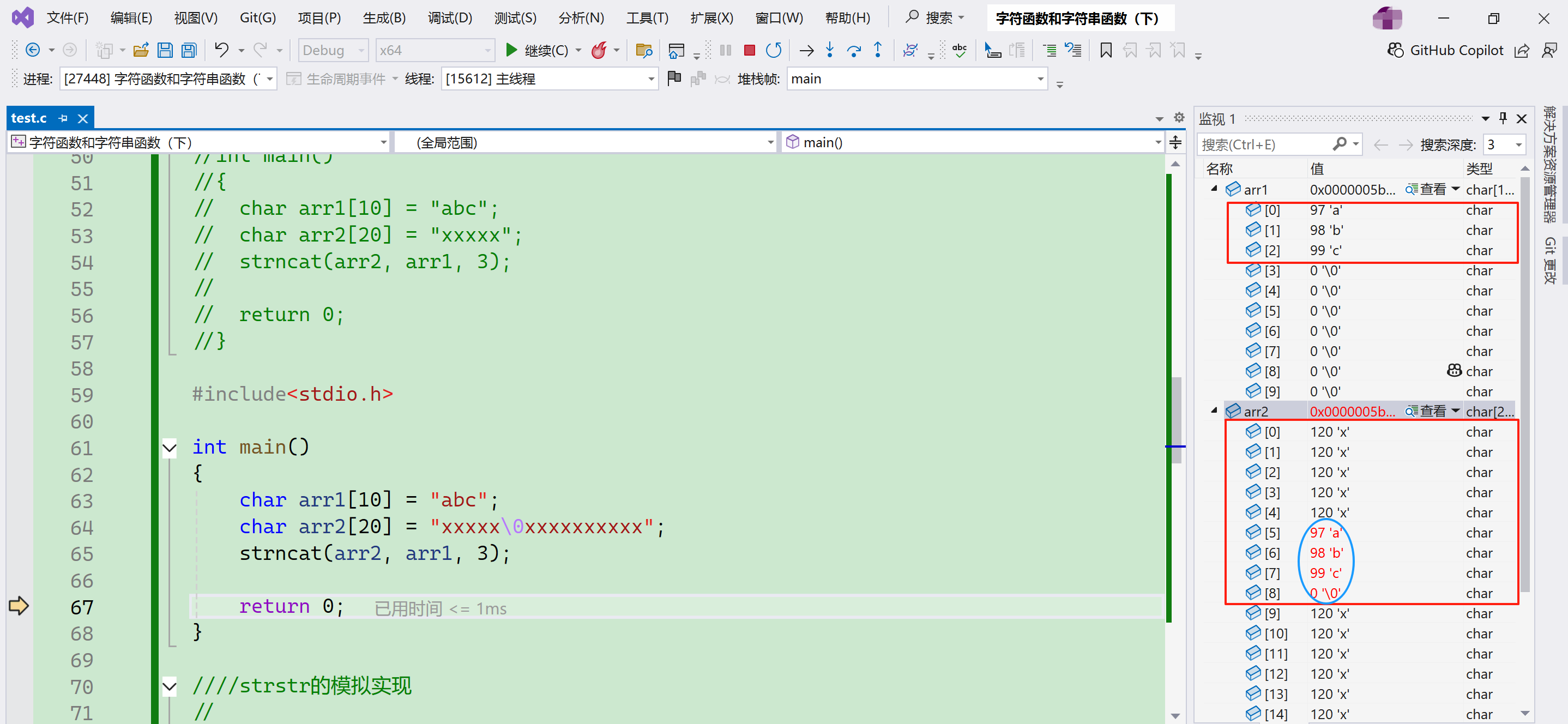The height and width of the screenshot is (724, 1568).
Task: Open the 堆栈帧 stack frame dropdown
Action: [1040, 79]
